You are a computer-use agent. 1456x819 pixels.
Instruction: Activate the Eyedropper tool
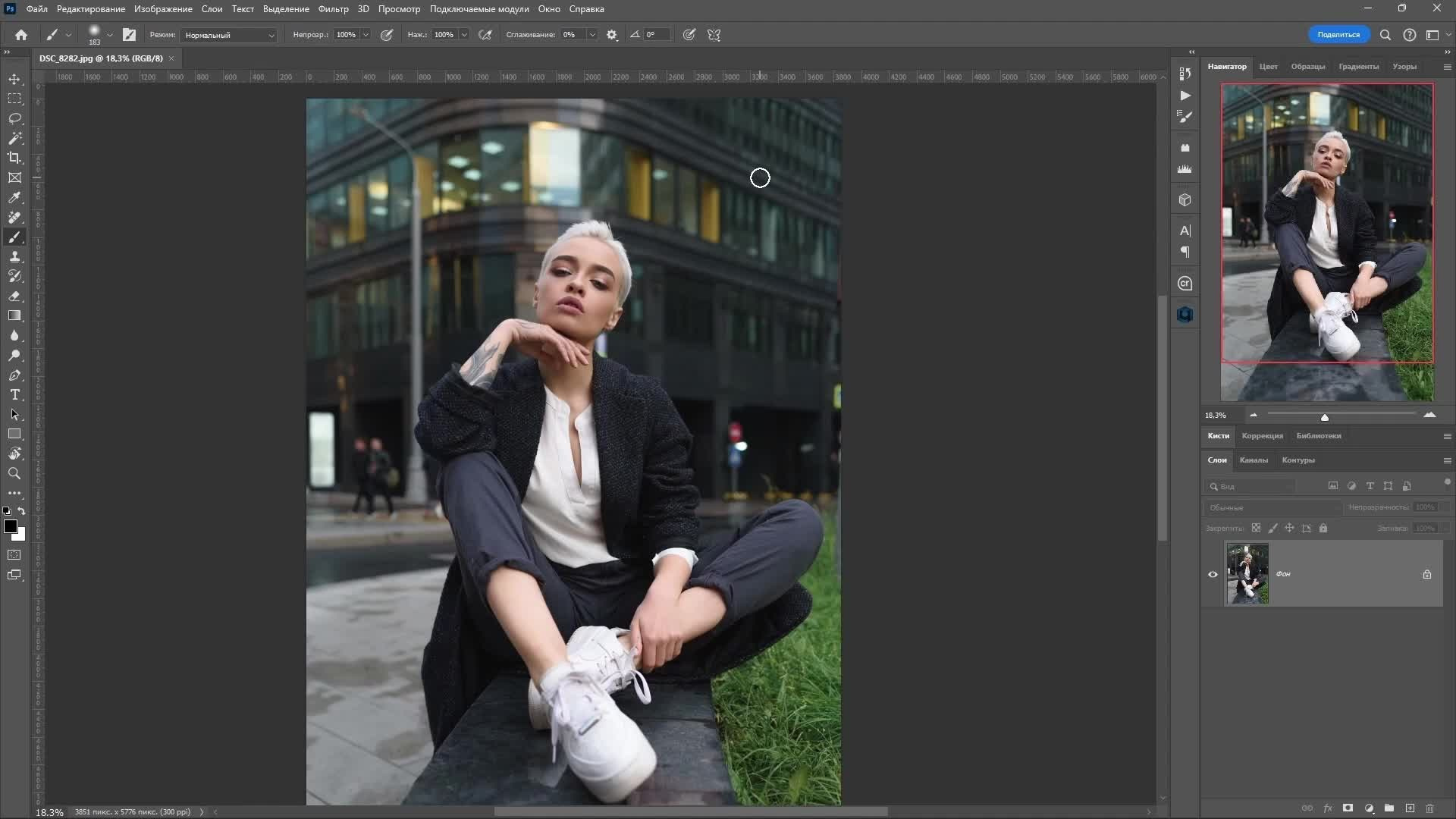coord(15,198)
